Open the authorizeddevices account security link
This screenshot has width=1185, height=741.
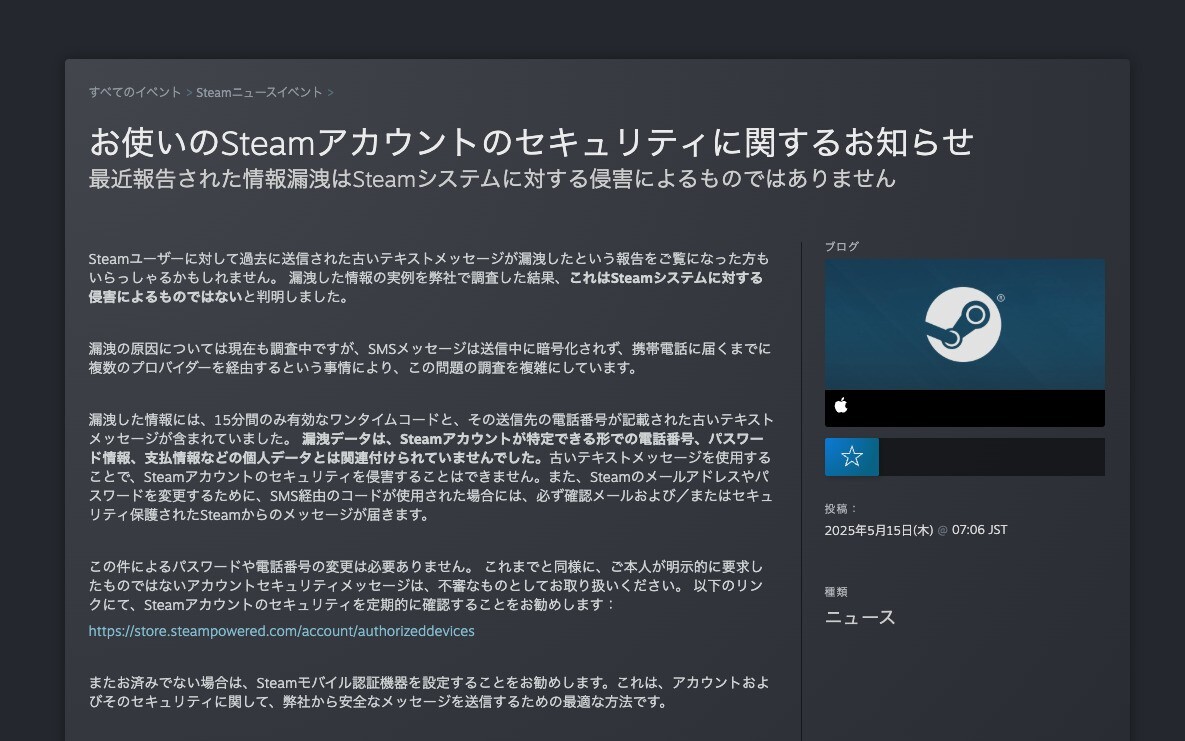pyautogui.click(x=281, y=631)
